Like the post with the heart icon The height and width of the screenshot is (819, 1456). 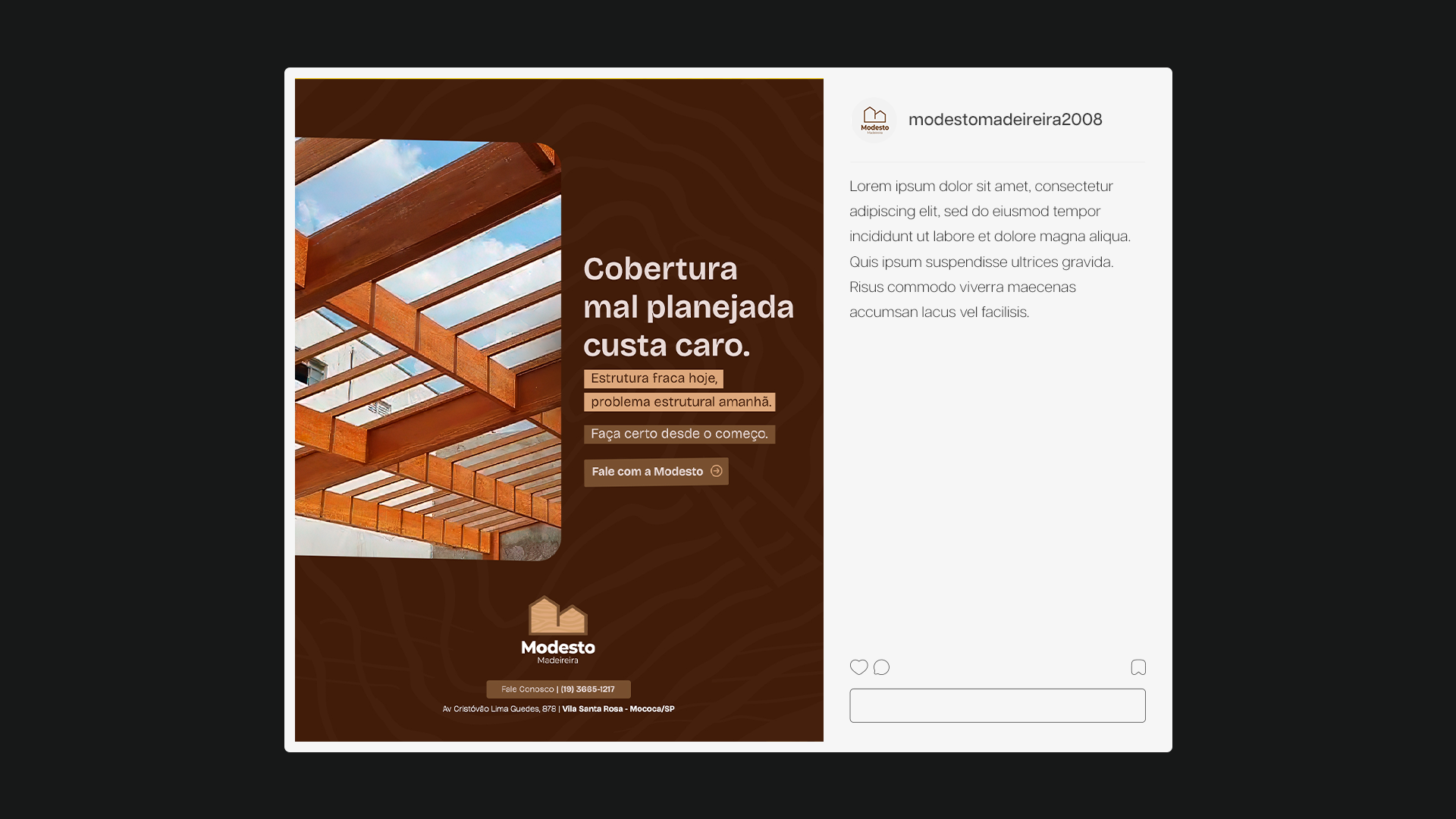[858, 667]
